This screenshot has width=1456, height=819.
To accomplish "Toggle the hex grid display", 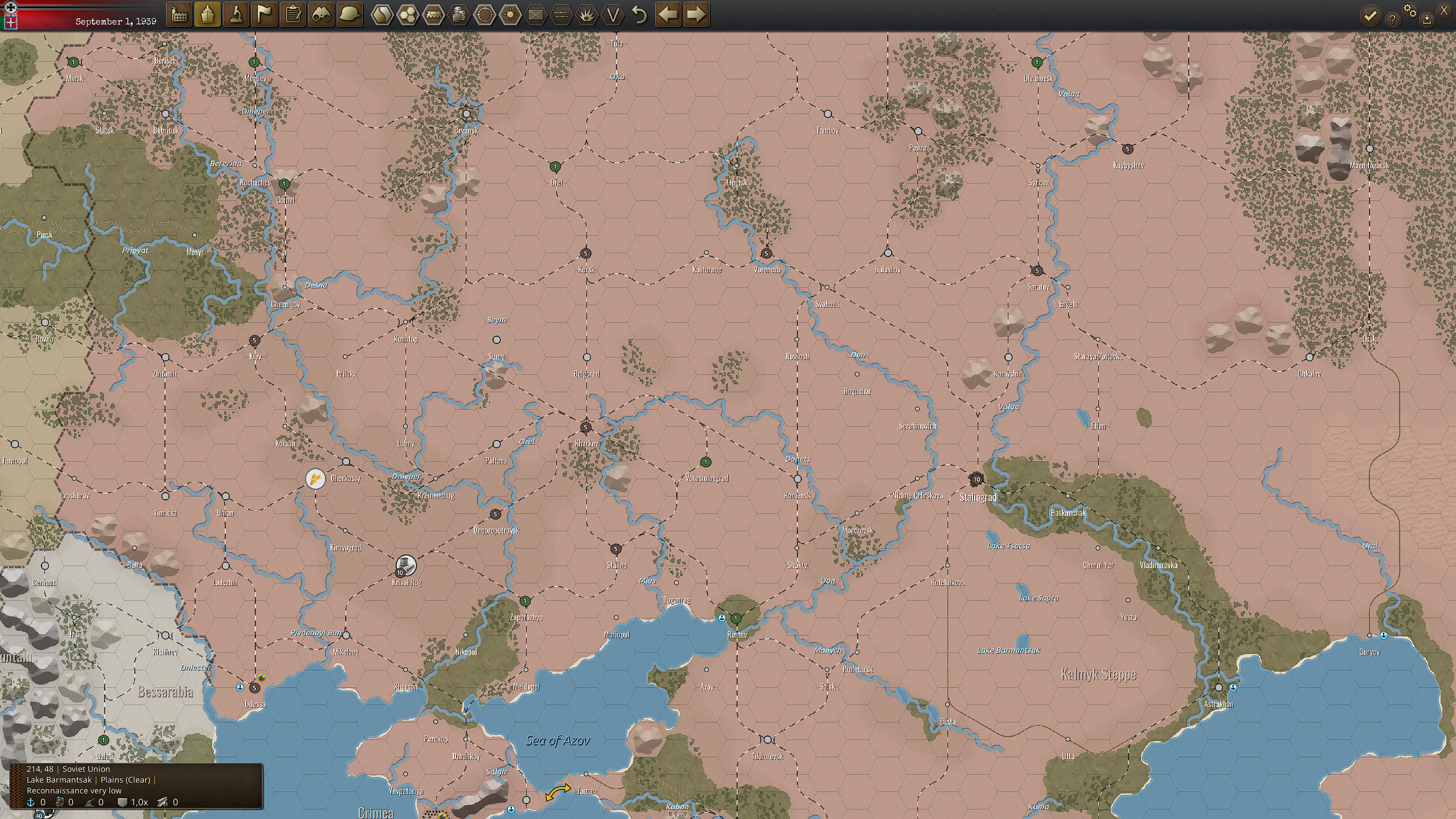I will [x=407, y=15].
